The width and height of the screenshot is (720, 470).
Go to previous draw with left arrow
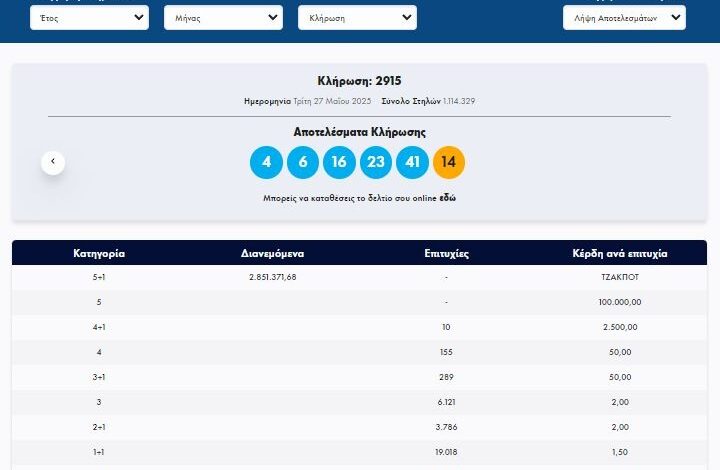[x=53, y=161]
